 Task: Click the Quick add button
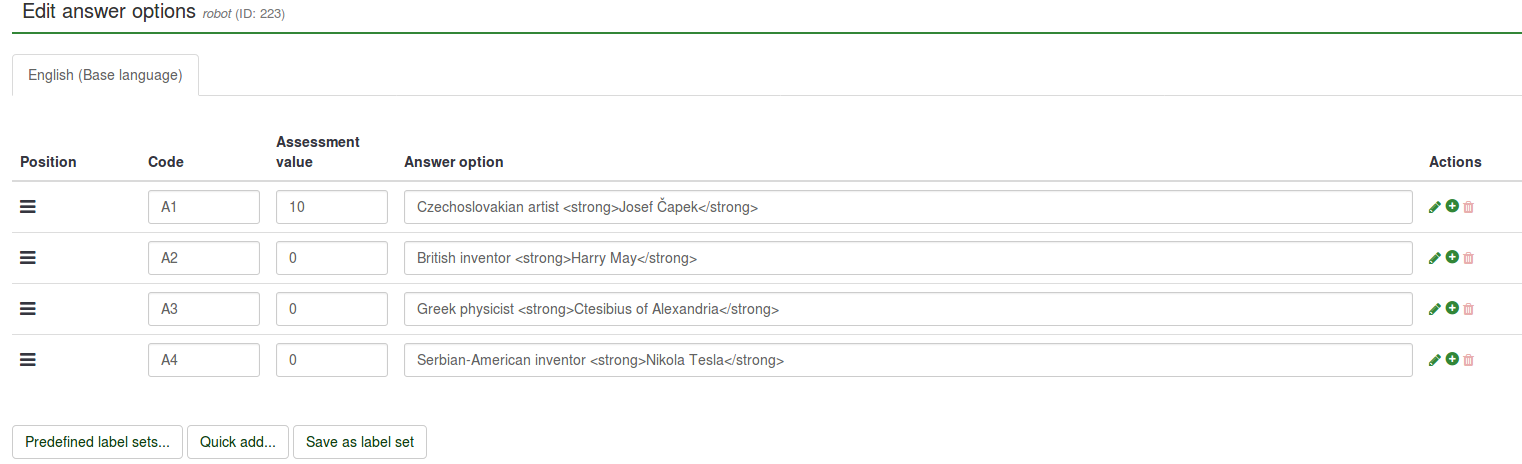(x=238, y=442)
